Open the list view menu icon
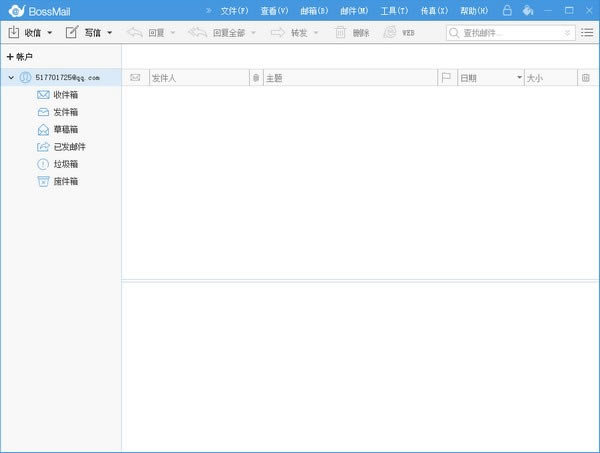 click(587, 33)
